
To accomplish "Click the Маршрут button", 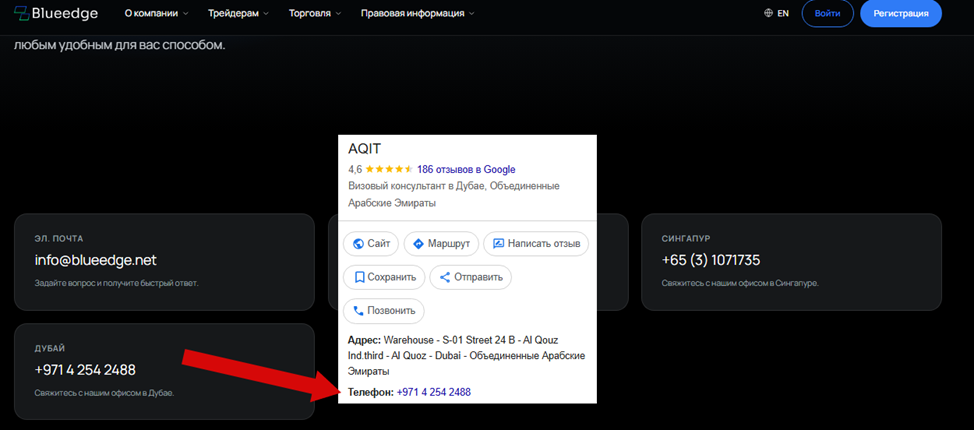I will click(441, 244).
